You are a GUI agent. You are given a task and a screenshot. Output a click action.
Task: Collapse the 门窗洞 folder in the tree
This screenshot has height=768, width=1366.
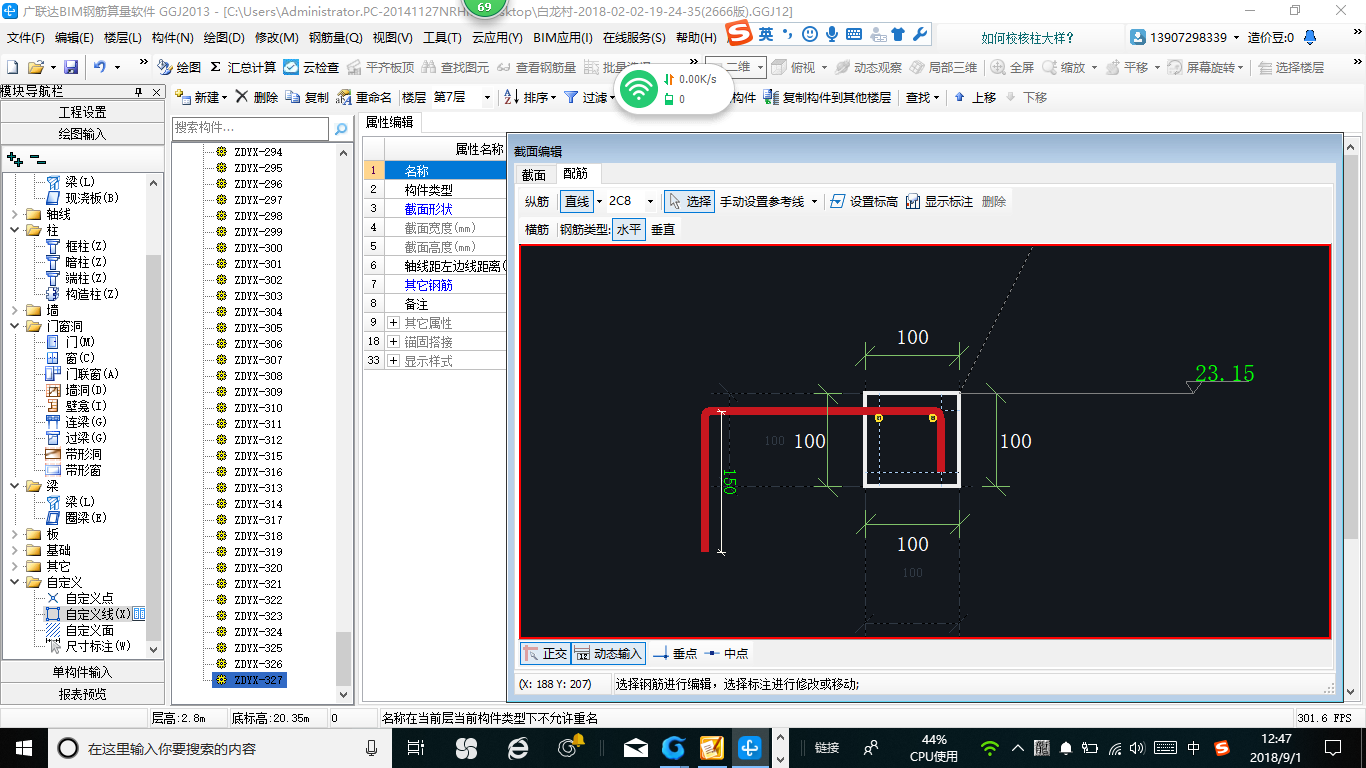click(14, 326)
